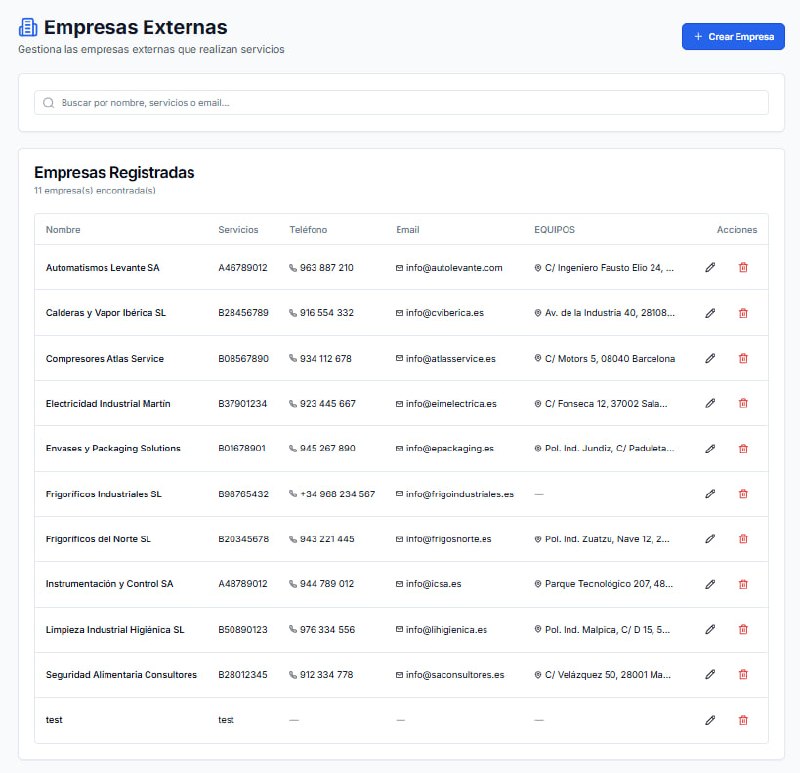
Task: Select Frigoríficos del Norte SL name cell
Action: [x=98, y=539]
